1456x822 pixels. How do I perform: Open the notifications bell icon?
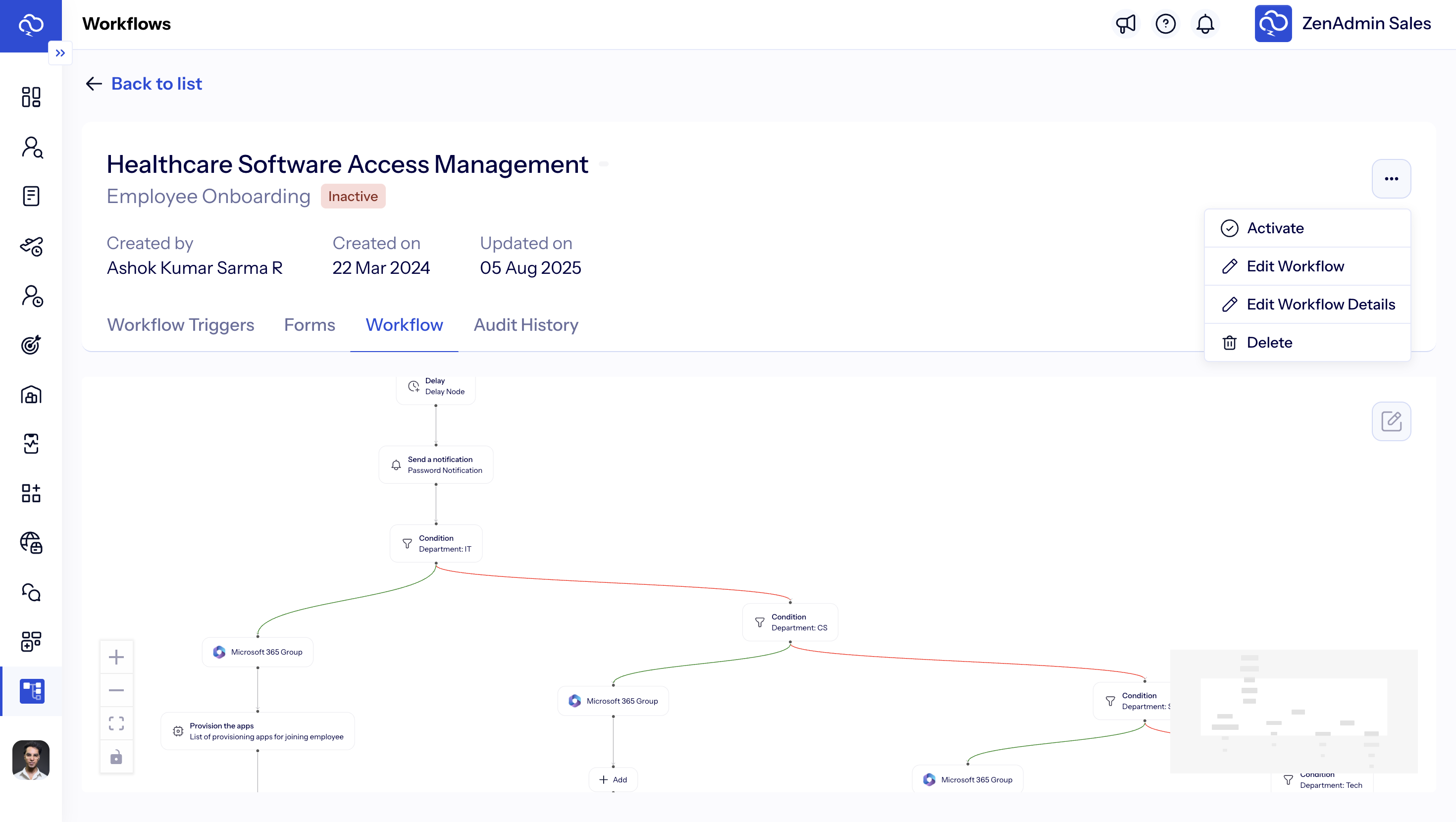tap(1205, 23)
